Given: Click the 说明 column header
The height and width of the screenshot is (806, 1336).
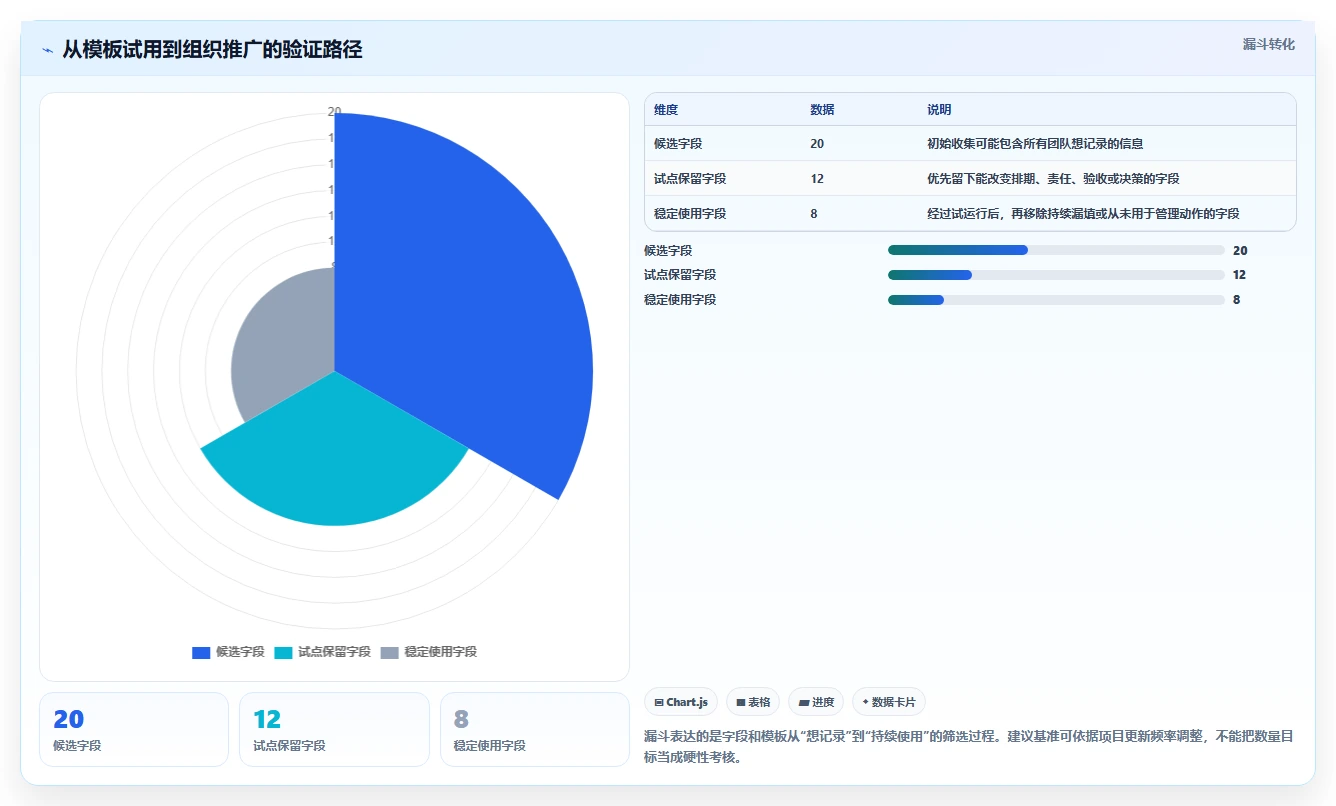Looking at the screenshot, I should [939, 110].
